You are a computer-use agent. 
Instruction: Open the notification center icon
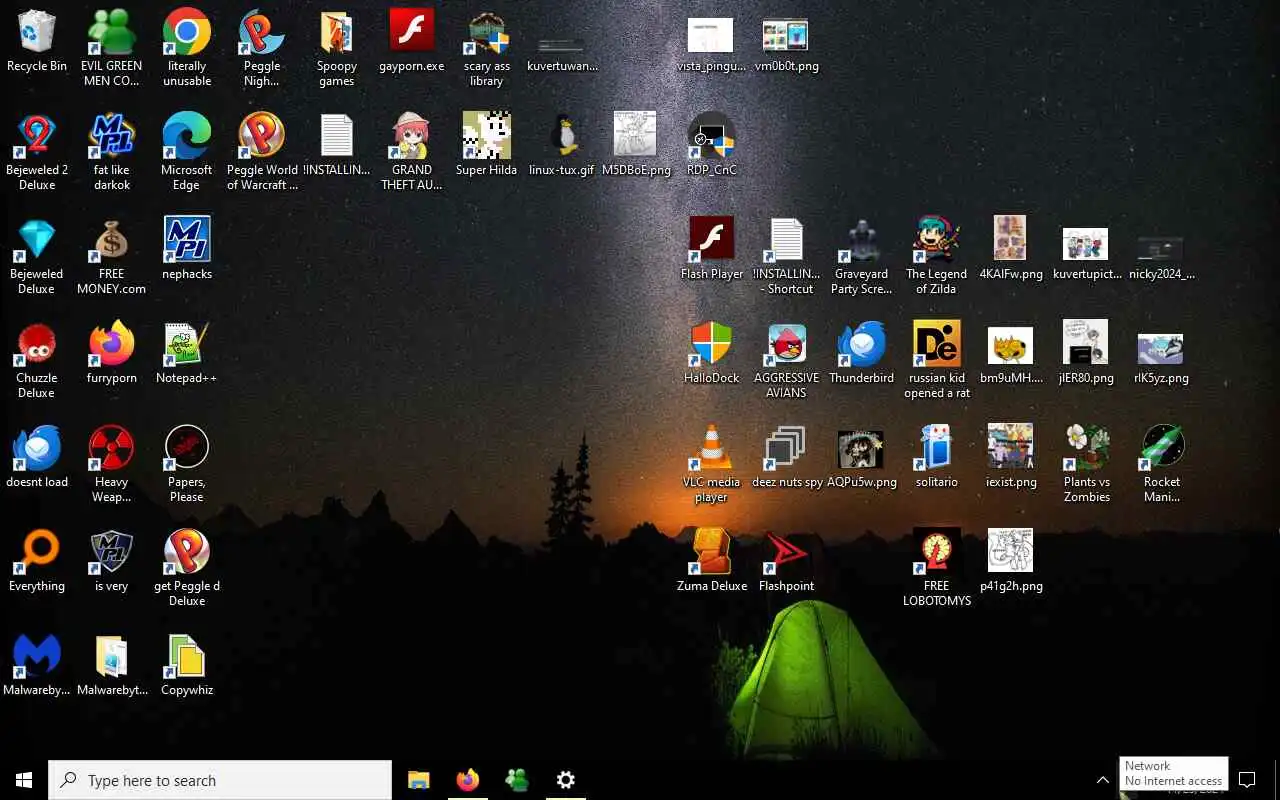click(1247, 780)
